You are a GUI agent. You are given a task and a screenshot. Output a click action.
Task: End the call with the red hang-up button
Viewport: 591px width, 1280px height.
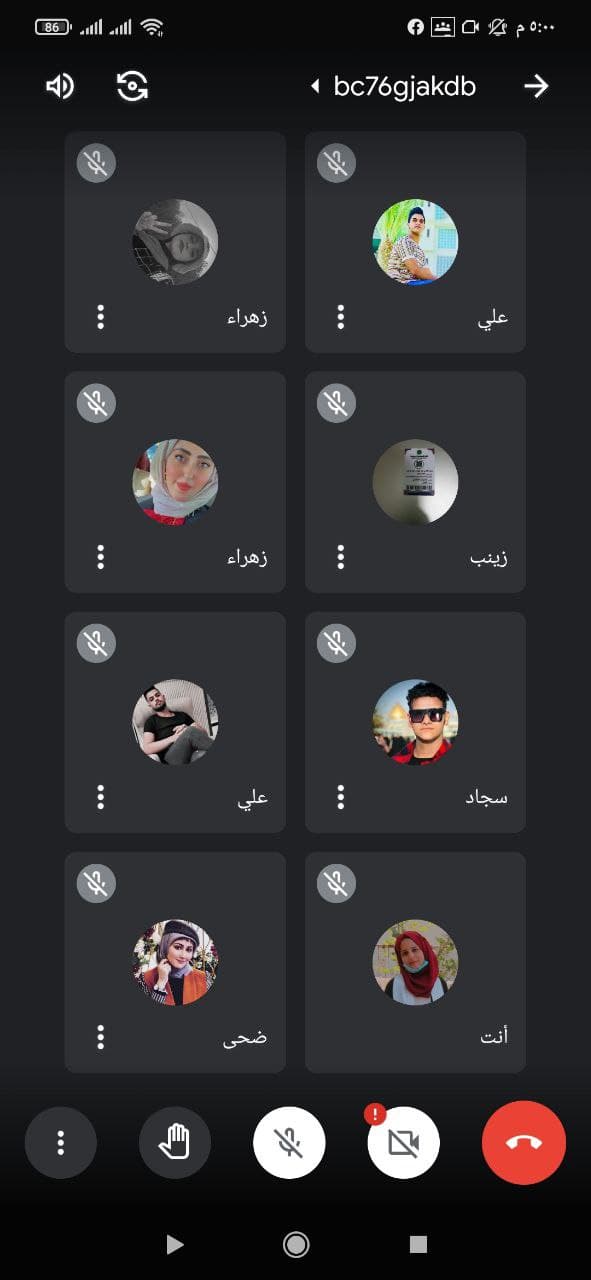click(x=524, y=1141)
